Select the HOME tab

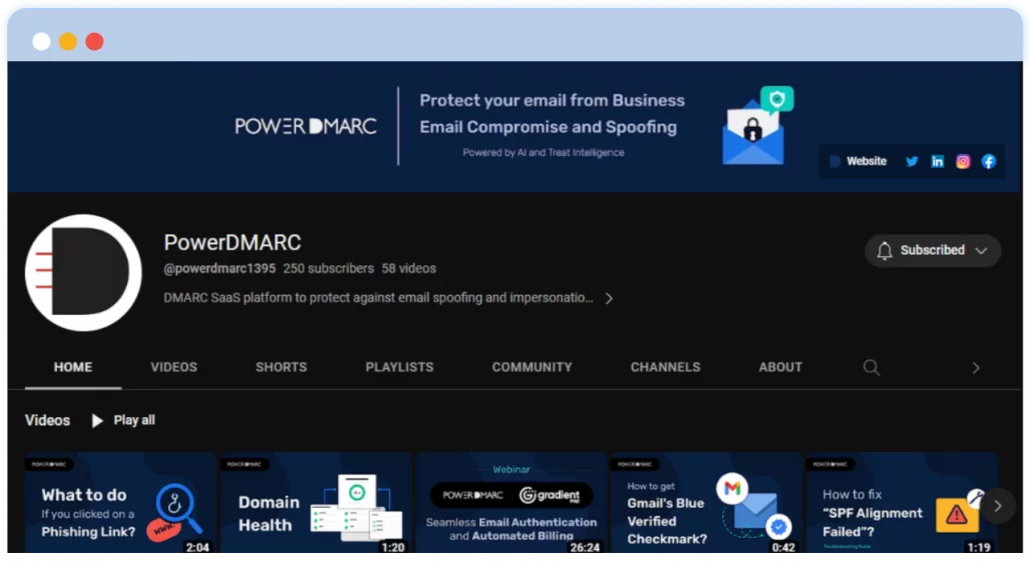pos(73,367)
